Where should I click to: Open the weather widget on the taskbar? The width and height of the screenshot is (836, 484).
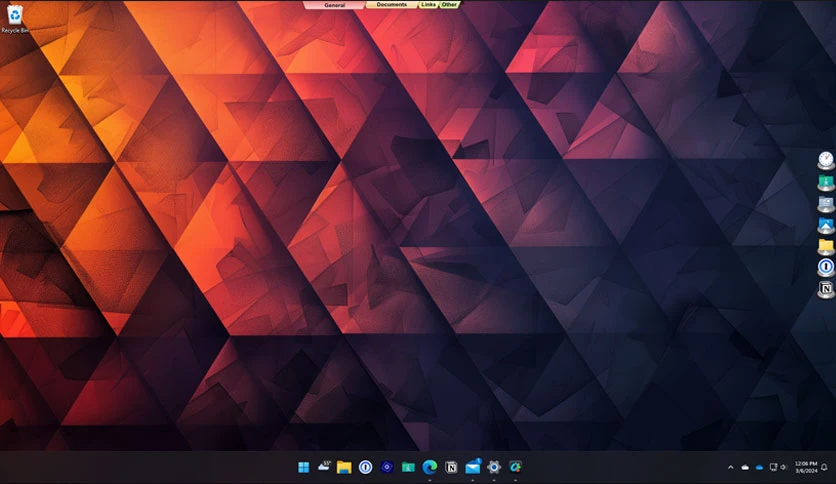(x=324, y=467)
